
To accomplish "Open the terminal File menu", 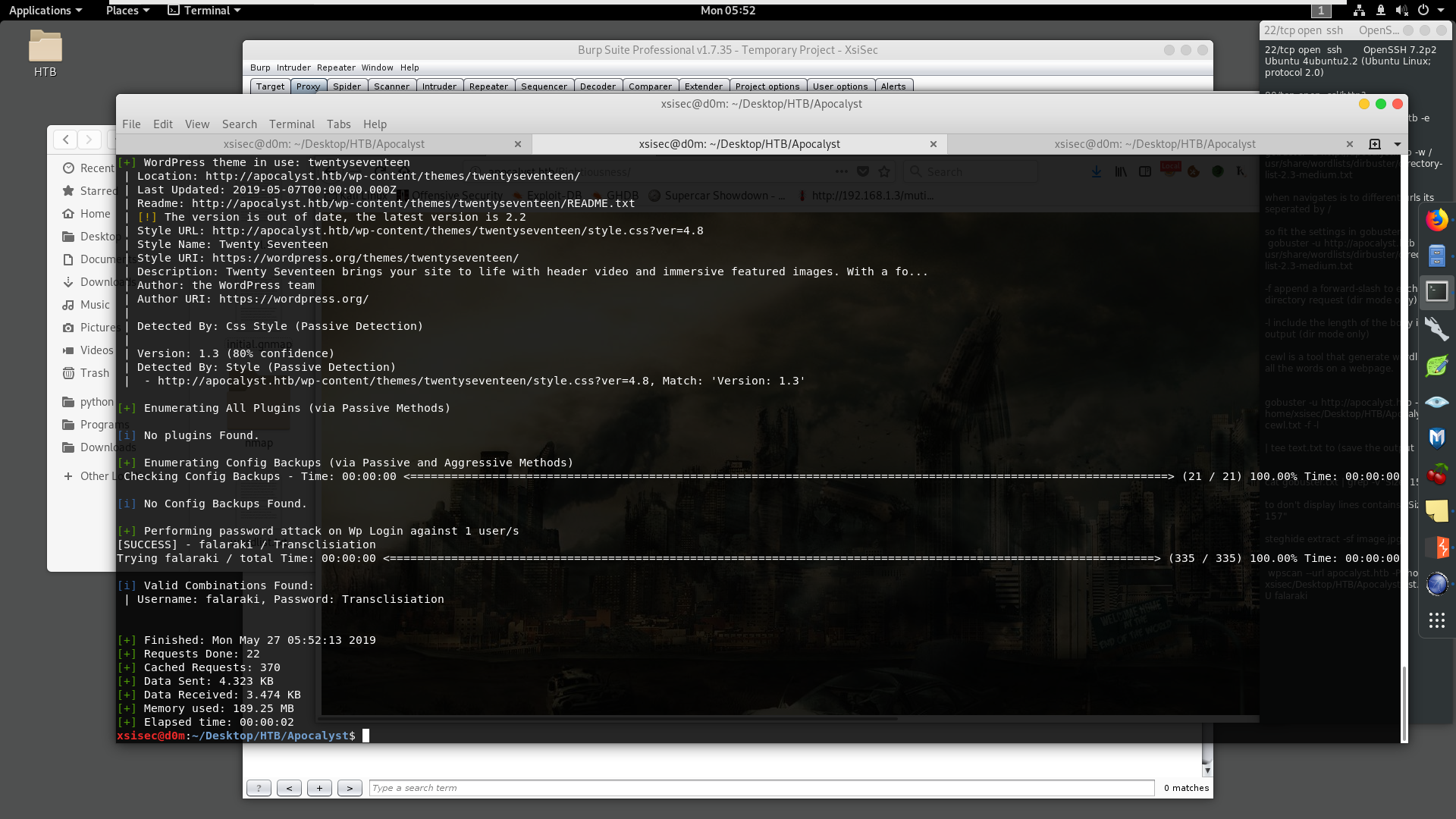I will (x=131, y=124).
